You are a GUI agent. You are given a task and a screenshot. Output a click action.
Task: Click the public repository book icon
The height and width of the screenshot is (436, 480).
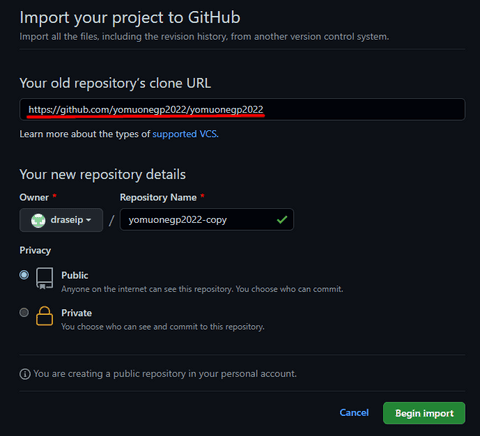44,278
